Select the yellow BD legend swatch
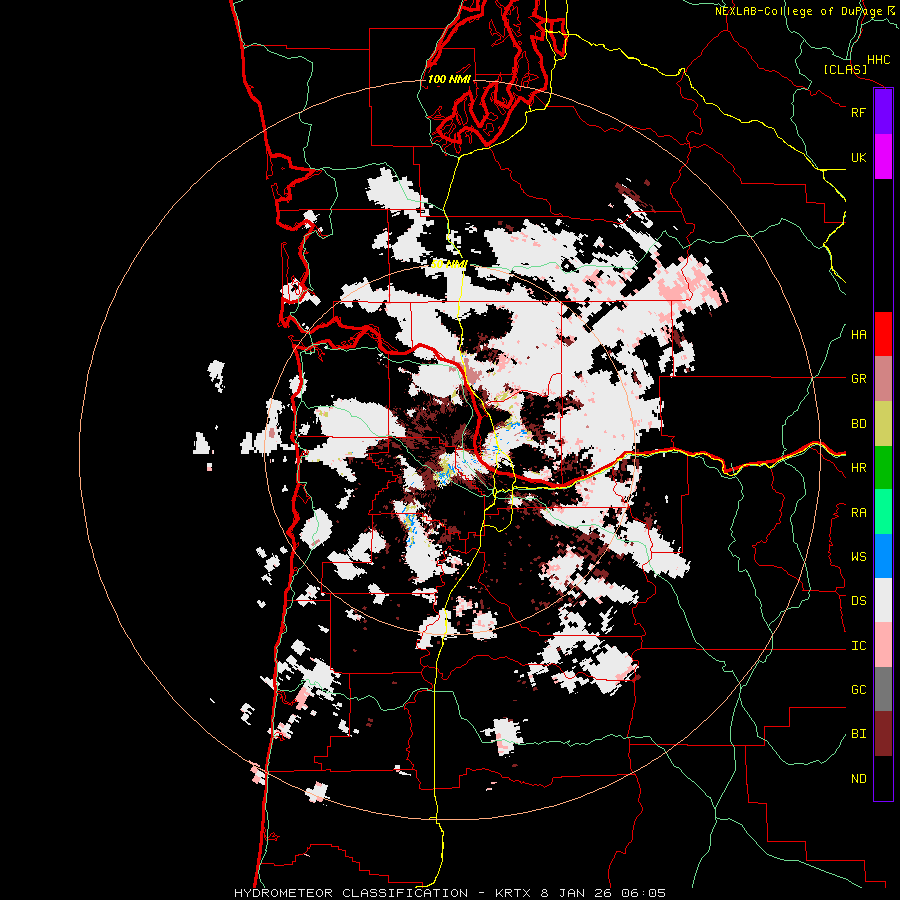 883,424
